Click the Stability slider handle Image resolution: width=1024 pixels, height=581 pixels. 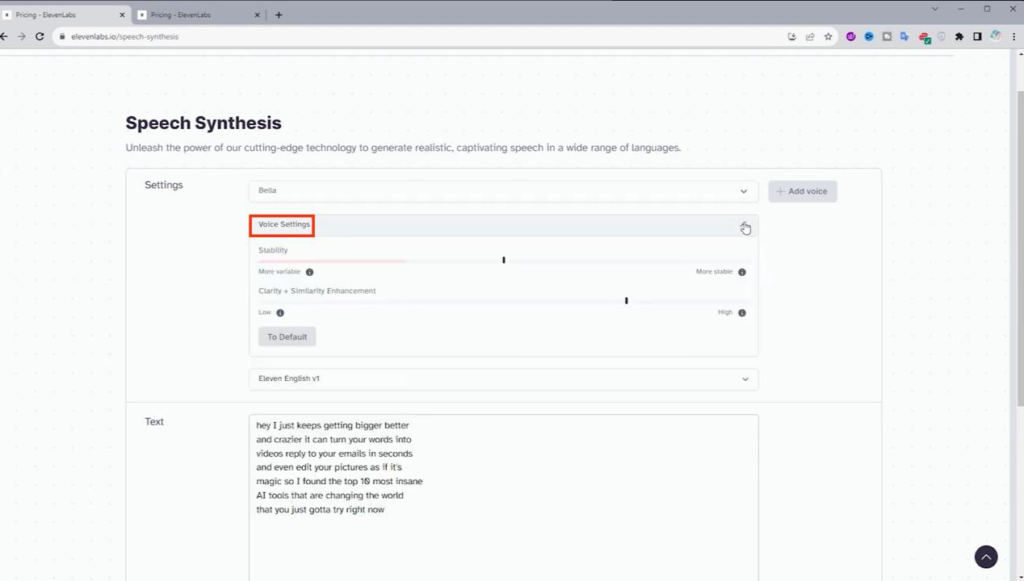coord(504,260)
